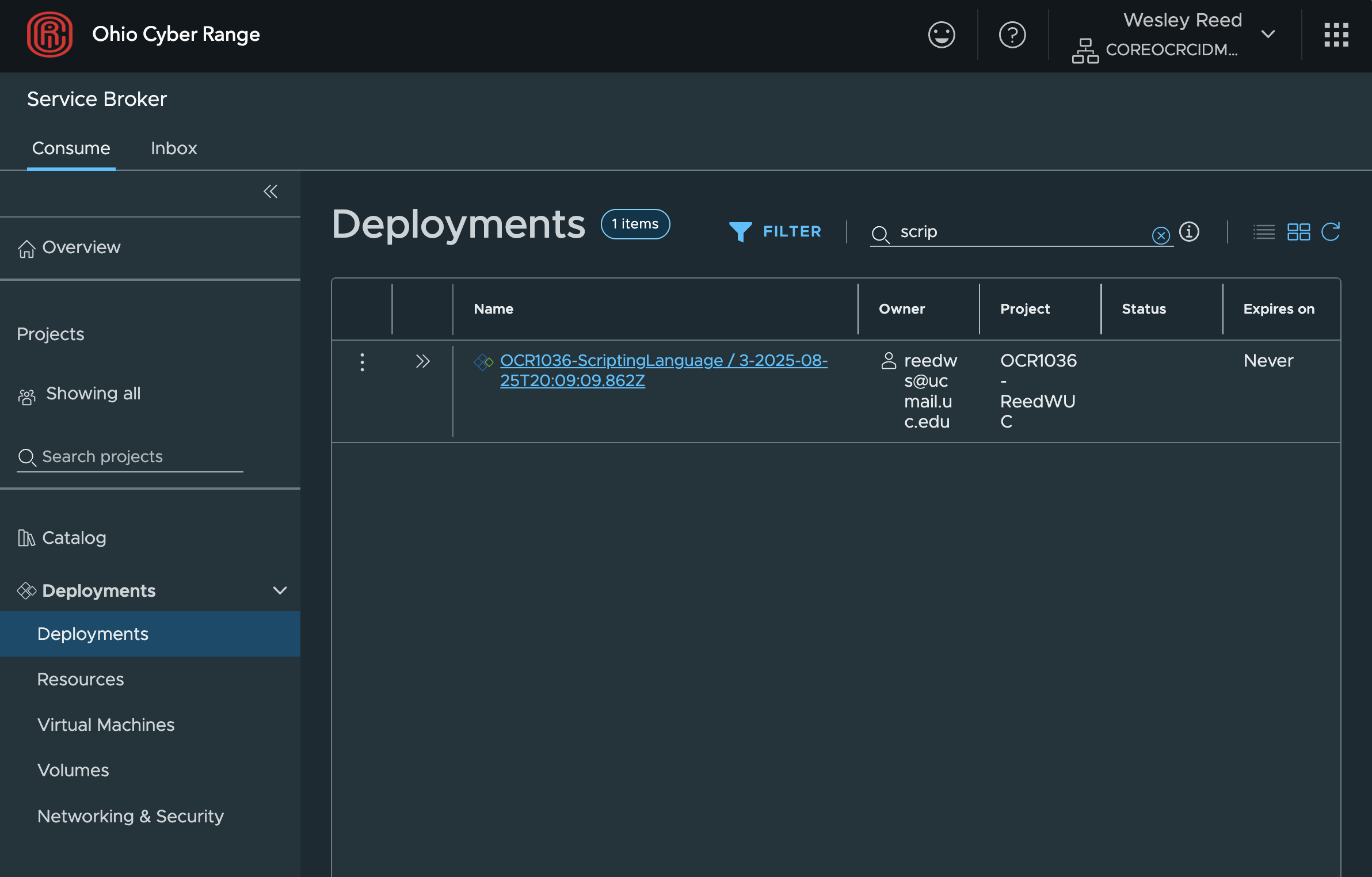1372x877 pixels.
Task: Click the Never expiry cell
Action: point(1268,361)
